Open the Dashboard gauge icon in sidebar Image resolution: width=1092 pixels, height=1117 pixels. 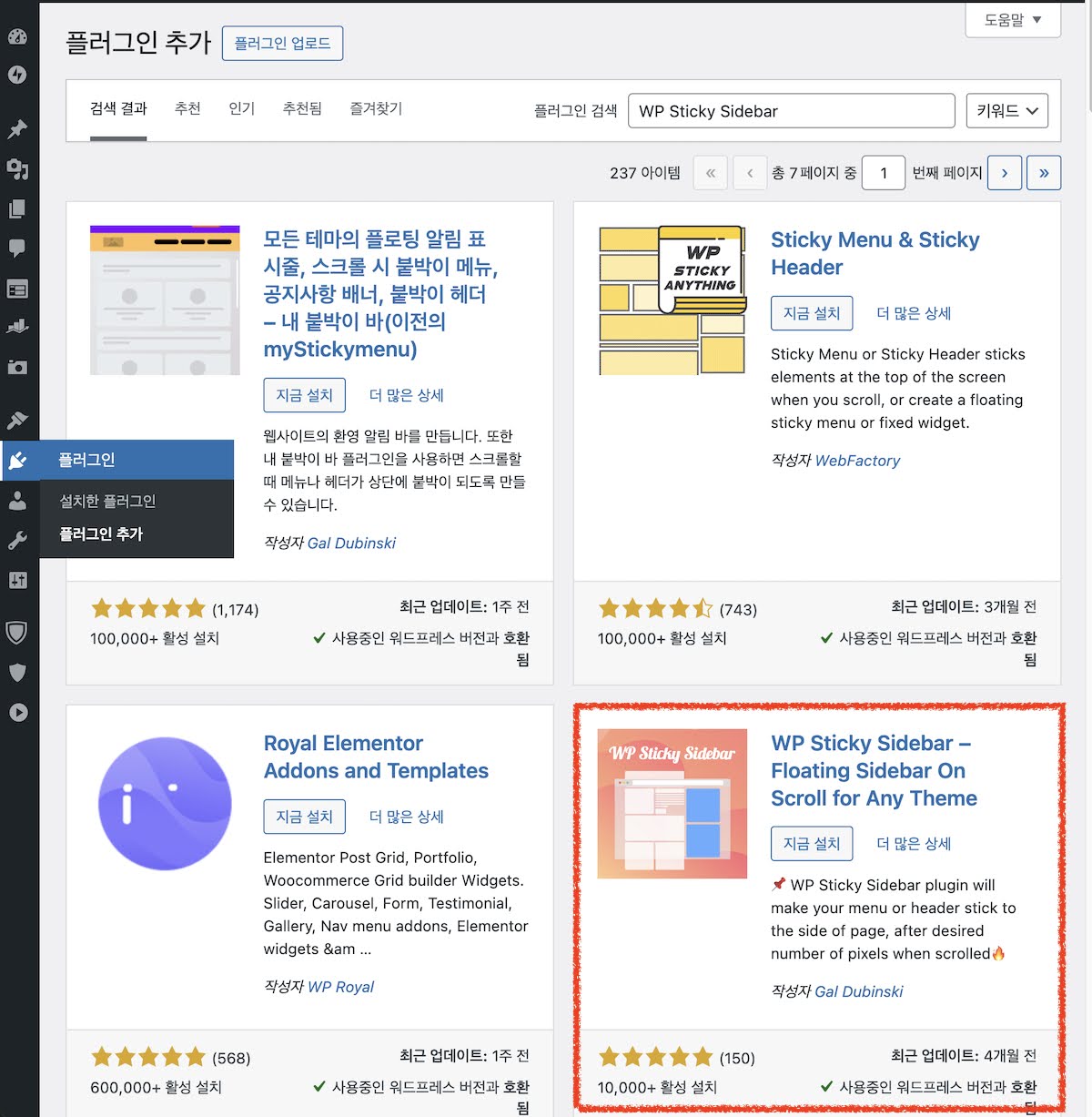[17, 36]
